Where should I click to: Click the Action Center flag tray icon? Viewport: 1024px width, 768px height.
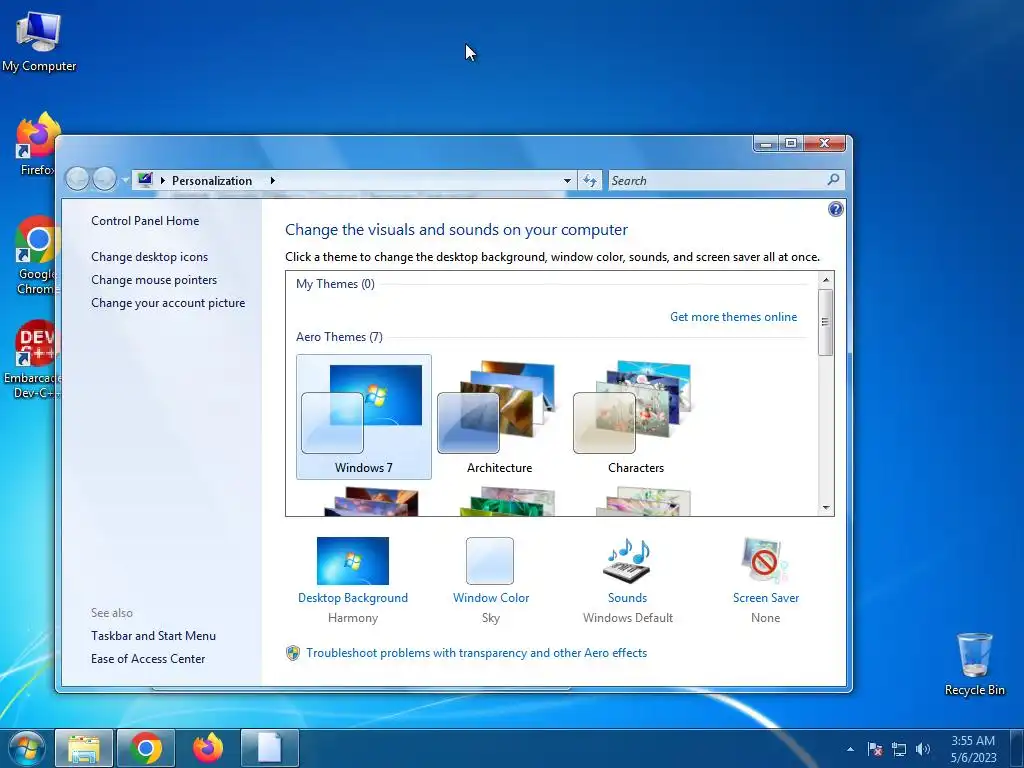click(875, 749)
